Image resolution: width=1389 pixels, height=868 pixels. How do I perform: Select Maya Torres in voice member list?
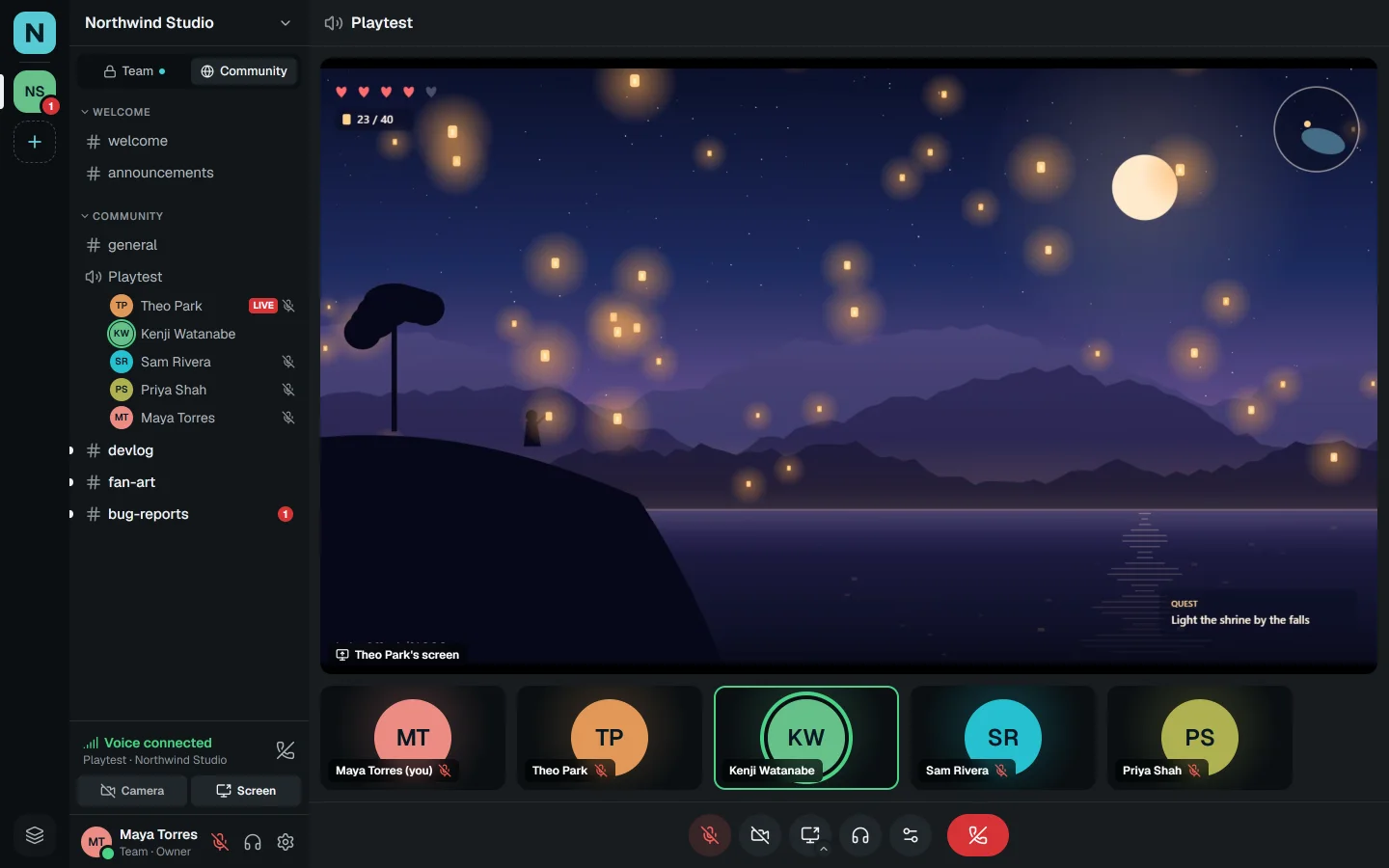202,418
